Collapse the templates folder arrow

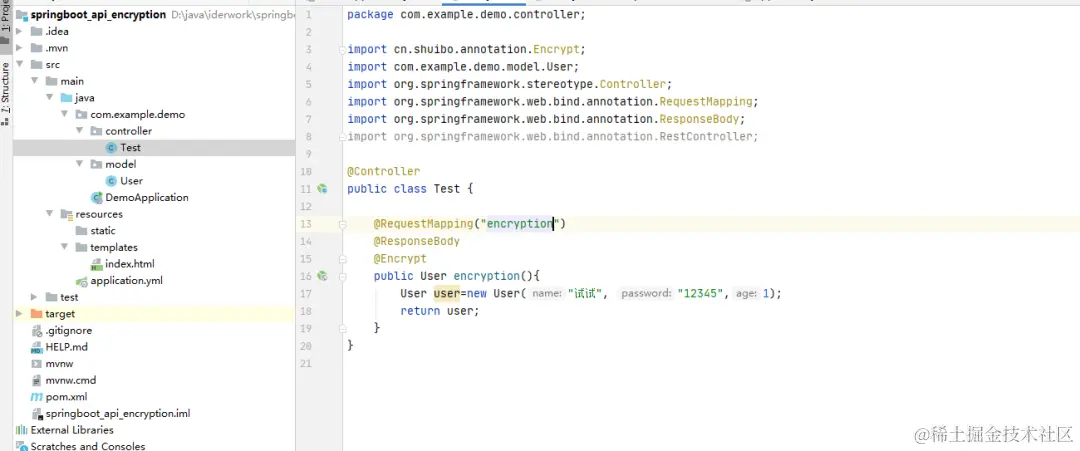tap(64, 247)
